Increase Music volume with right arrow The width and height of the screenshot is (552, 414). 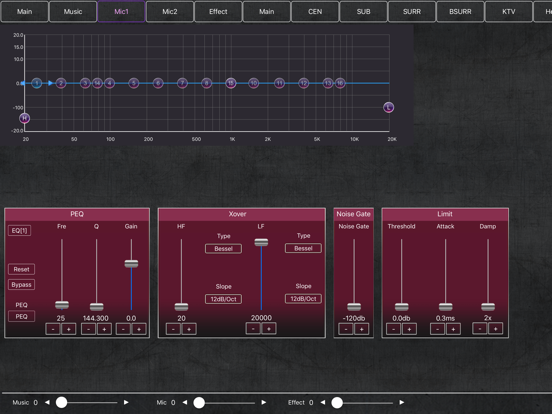[x=126, y=402]
